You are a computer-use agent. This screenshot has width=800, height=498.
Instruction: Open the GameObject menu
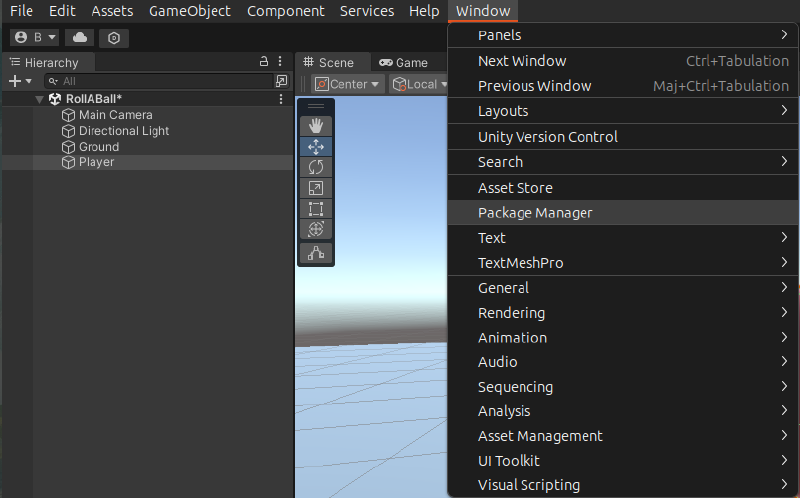pos(190,11)
